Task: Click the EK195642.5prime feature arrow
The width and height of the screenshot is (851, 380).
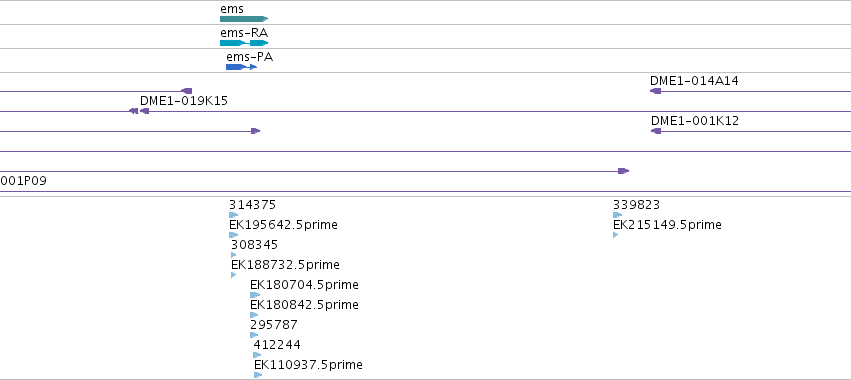Action: click(233, 235)
